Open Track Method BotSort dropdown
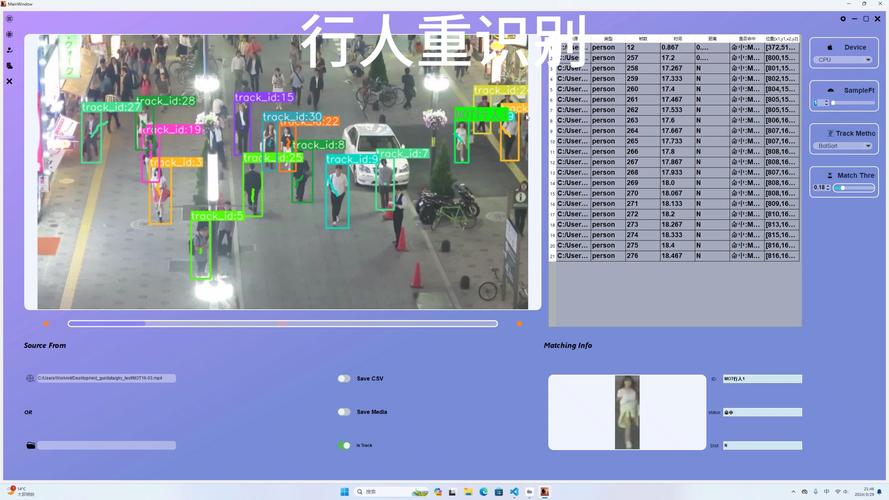Image resolution: width=889 pixels, height=500 pixels. pos(844,146)
